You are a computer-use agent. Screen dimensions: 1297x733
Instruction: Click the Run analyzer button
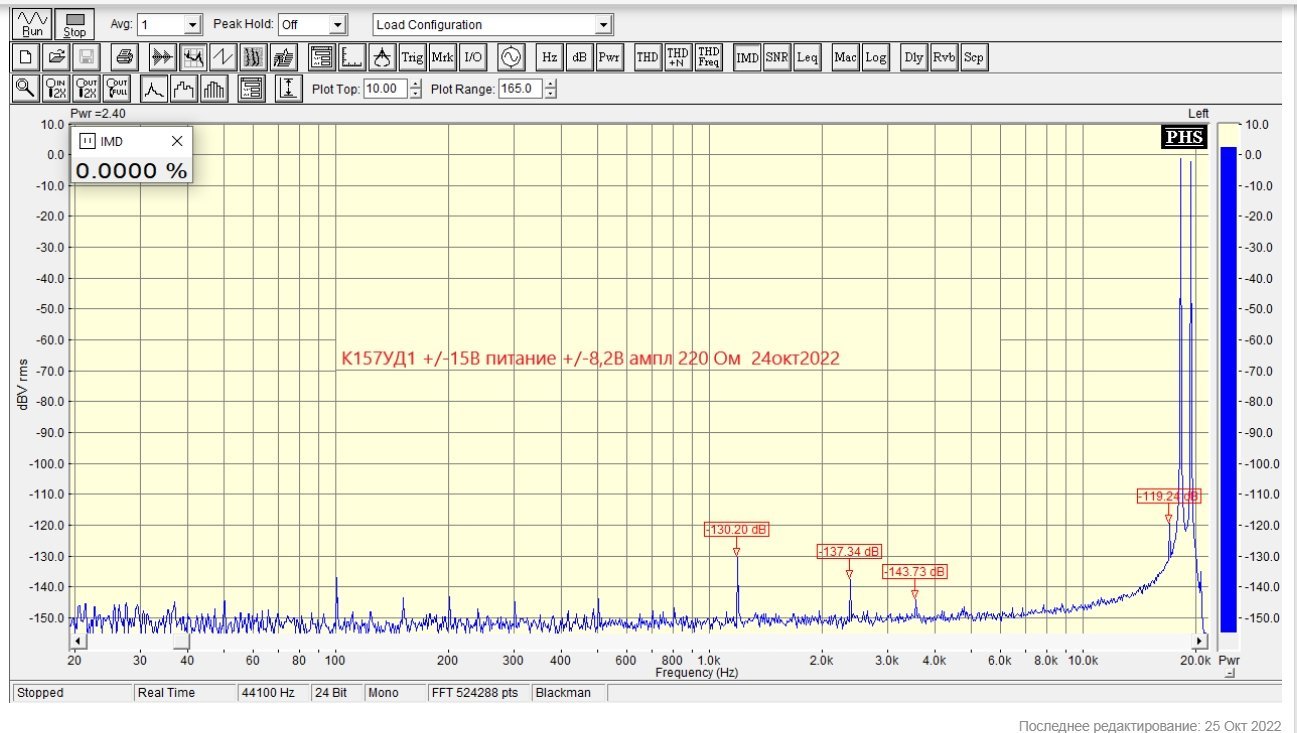[x=33, y=24]
